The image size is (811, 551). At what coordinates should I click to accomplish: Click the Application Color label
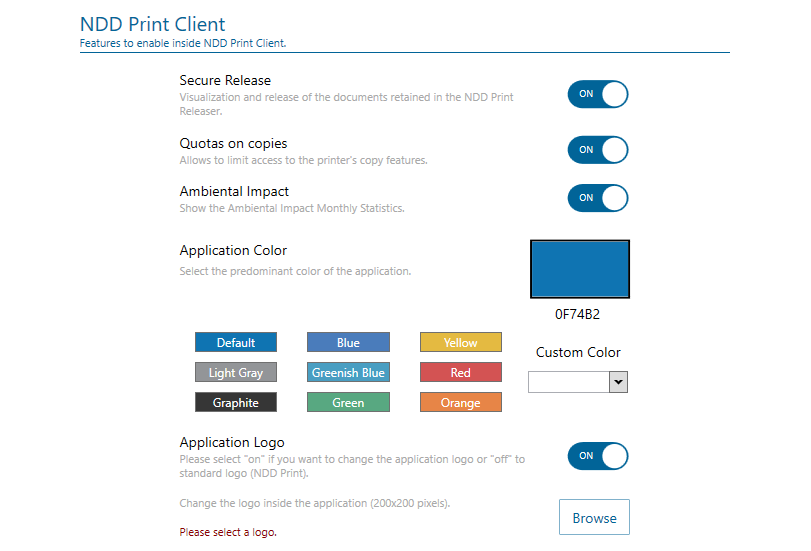(233, 251)
